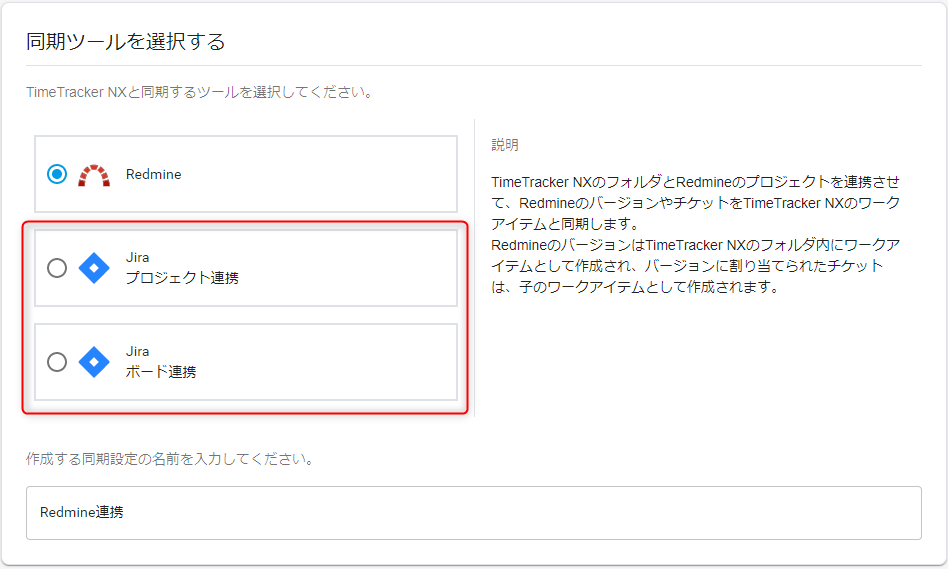Image resolution: width=948 pixels, height=569 pixels.
Task: Click the Jira icon beside ボード連携
Action: [94, 362]
